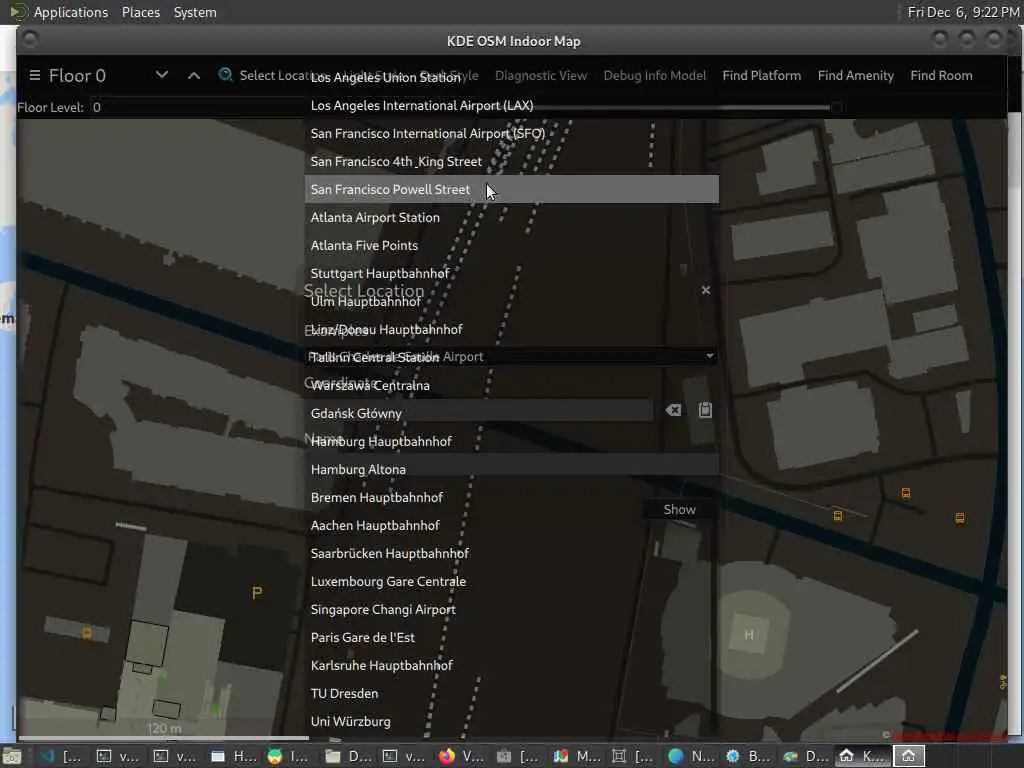
Task: Select Saarbrücken Hauptbahnhof
Action: coord(511,554)
